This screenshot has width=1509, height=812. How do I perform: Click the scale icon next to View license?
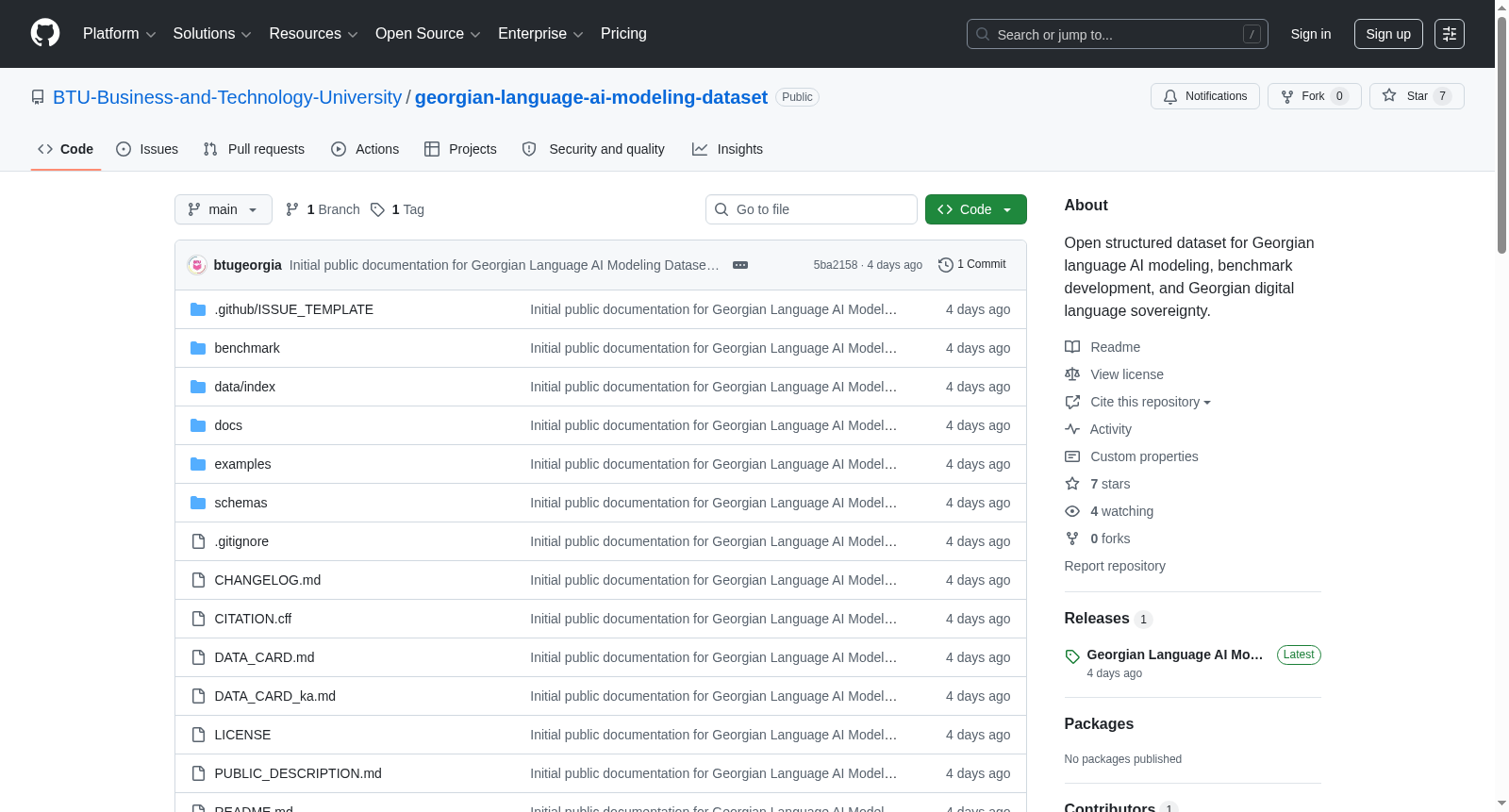click(1072, 374)
